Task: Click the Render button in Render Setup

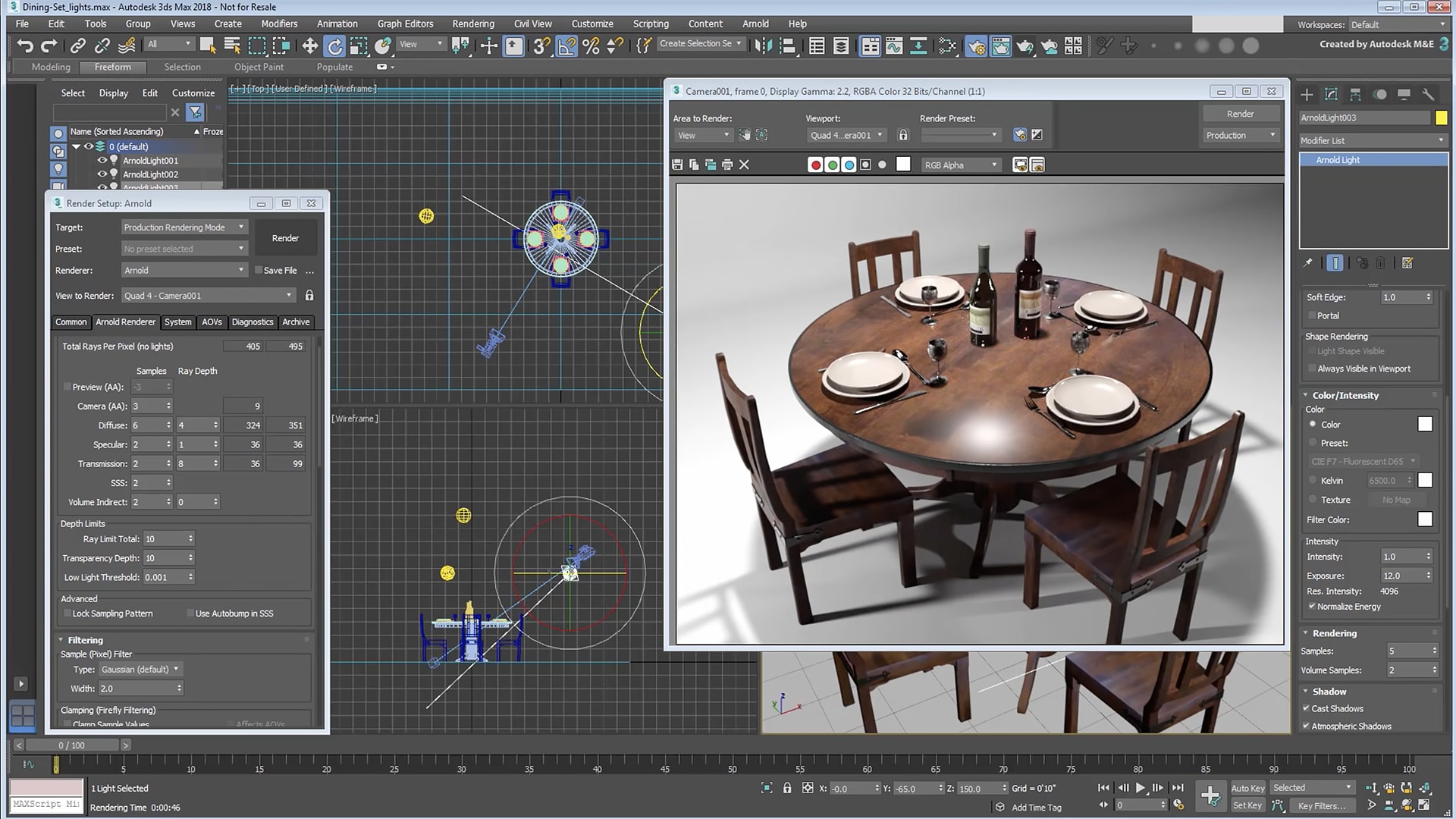Action: pyautogui.click(x=285, y=238)
